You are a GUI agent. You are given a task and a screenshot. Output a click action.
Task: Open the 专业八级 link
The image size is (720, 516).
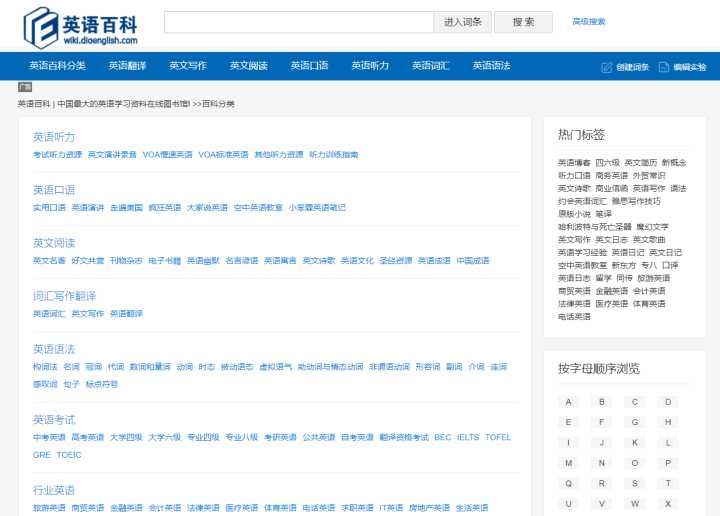pyautogui.click(x=242, y=437)
